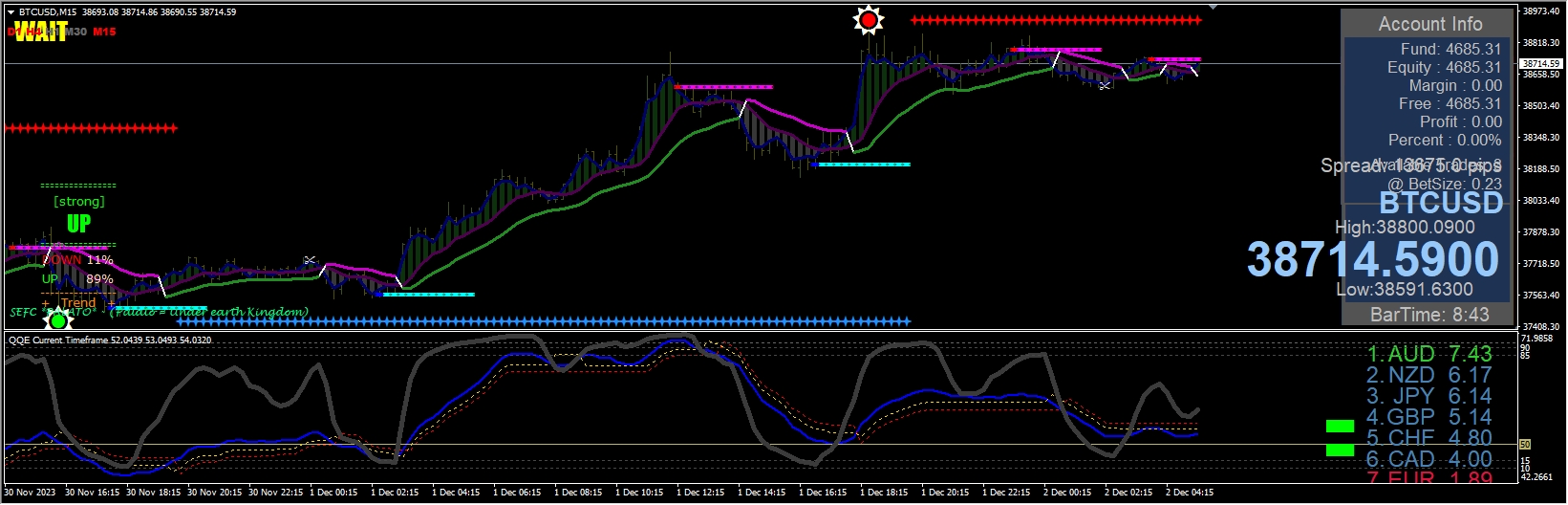Image resolution: width=1568 pixels, height=505 pixels.
Task: Click the Low:38591.6300 value
Action: tap(1405, 289)
